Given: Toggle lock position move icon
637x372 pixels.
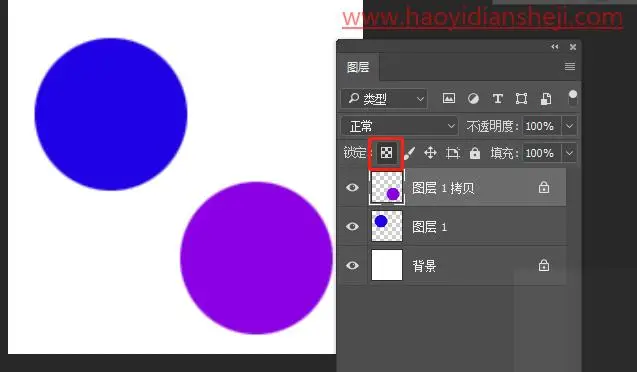Looking at the screenshot, I should (430, 153).
